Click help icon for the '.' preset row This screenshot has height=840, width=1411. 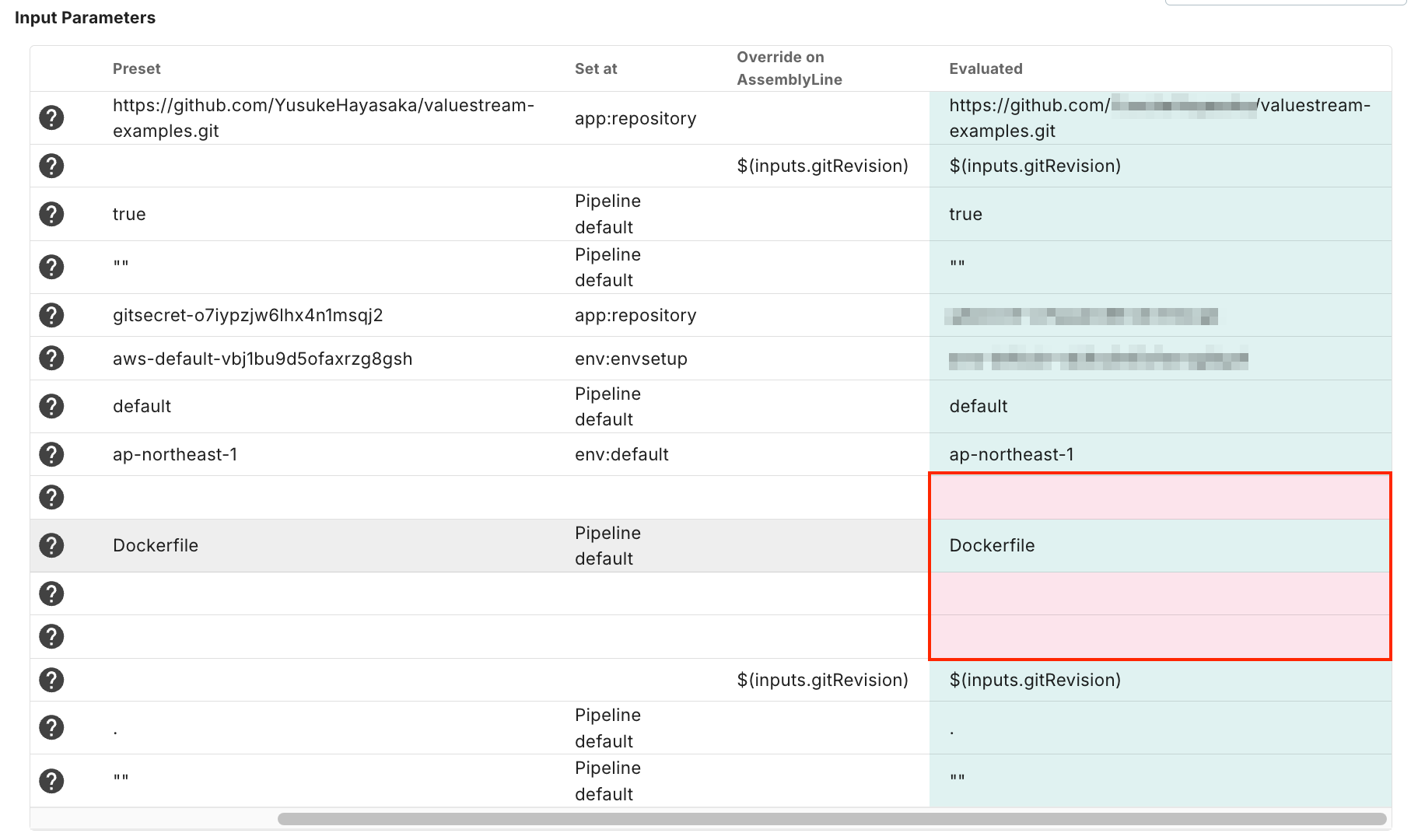[x=51, y=727]
